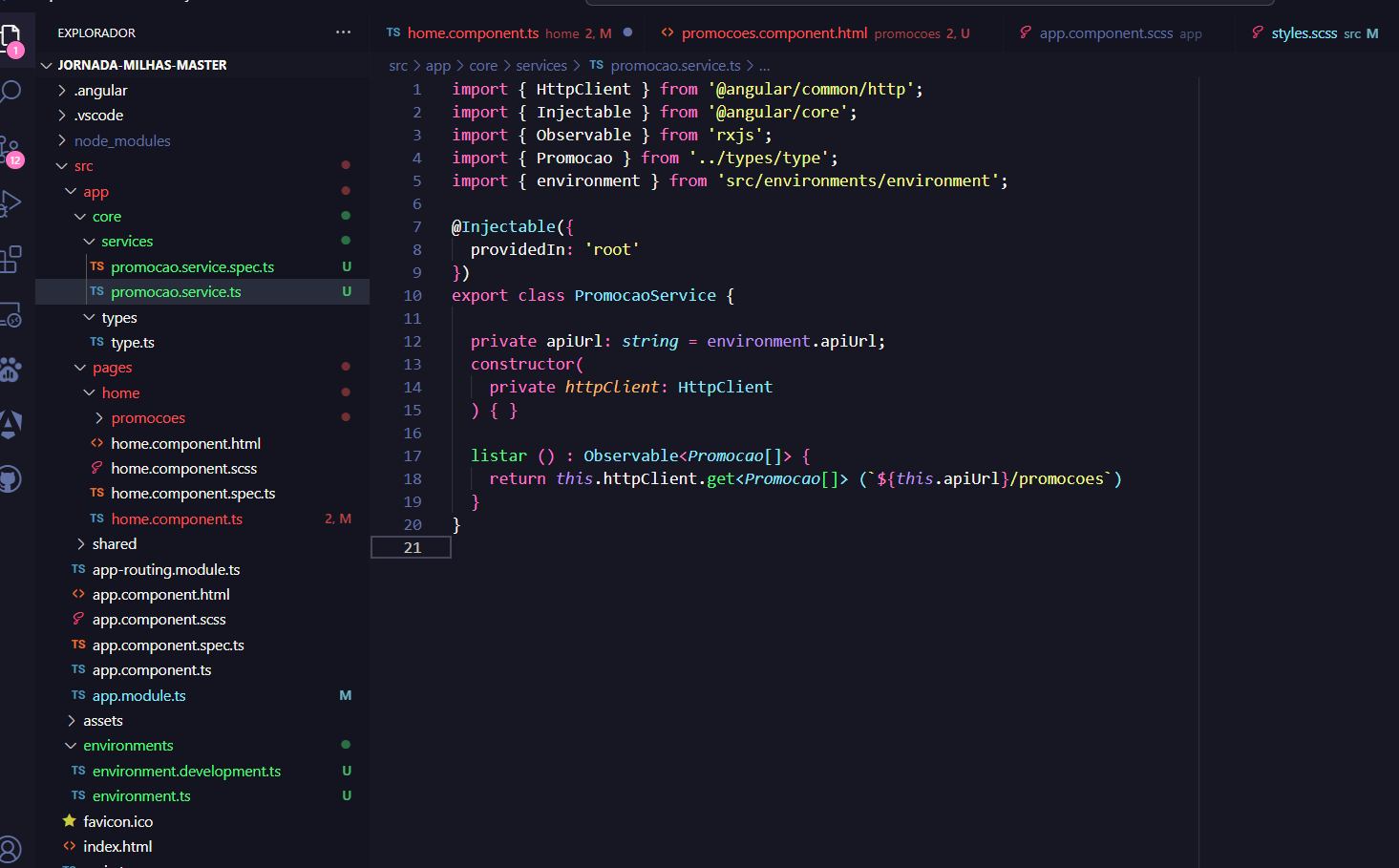Open the paw-shaped extension icon
Image resolution: width=1399 pixels, height=868 pixels.
[x=11, y=370]
